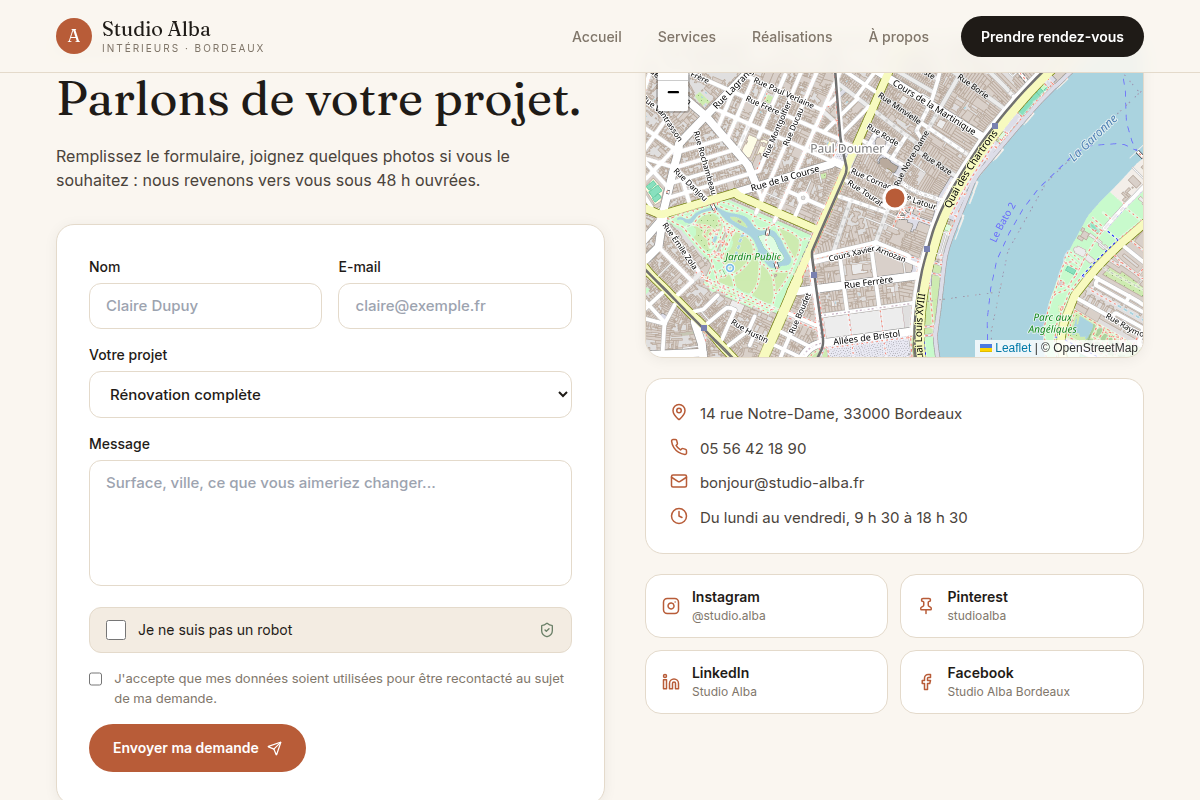Click the "Jardin Public" label on map
Screen dimensions: 1200x800
(x=753, y=257)
